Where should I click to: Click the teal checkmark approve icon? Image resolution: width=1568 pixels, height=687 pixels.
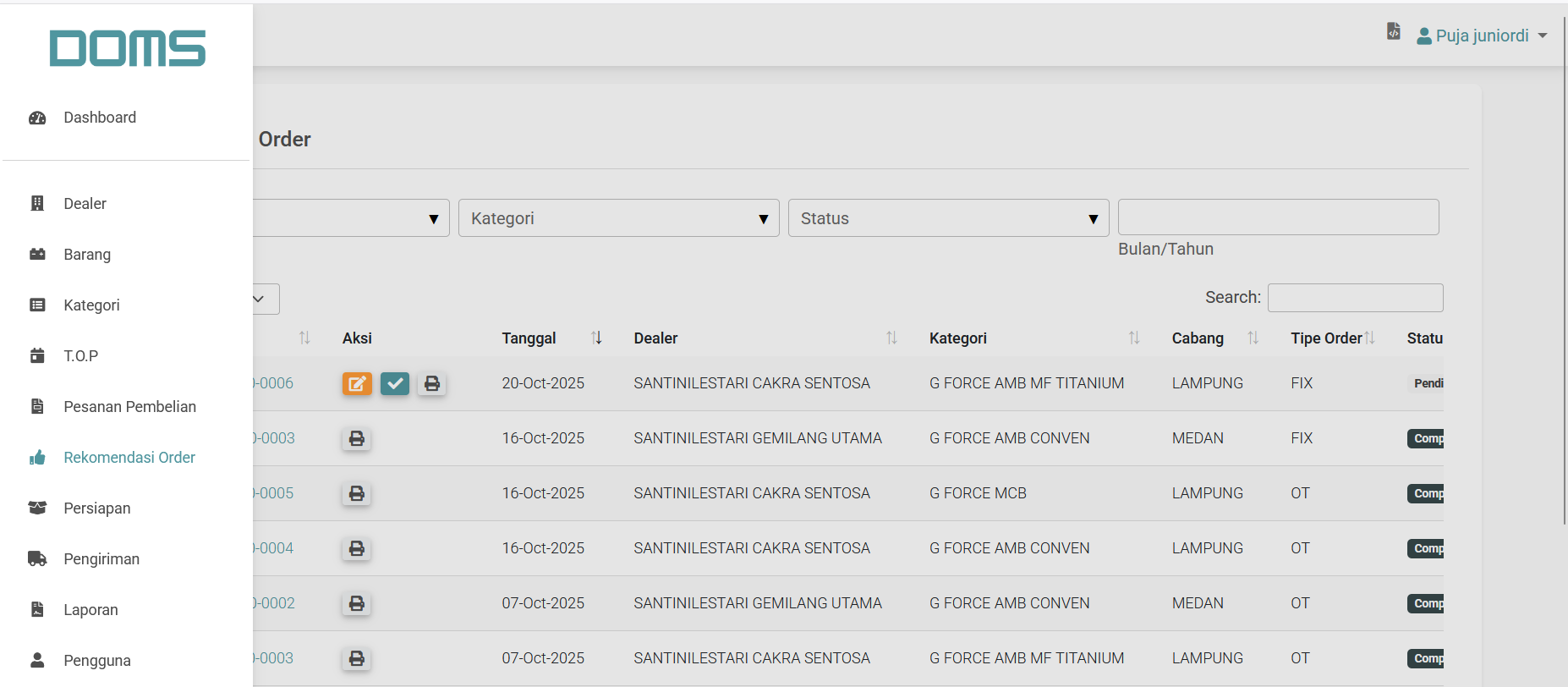(394, 383)
